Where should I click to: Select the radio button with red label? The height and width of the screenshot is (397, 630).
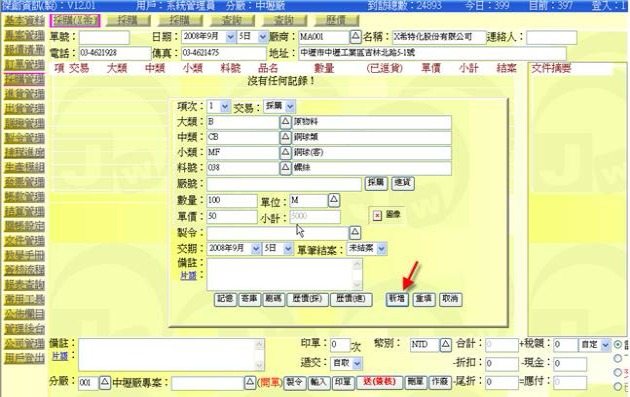pyautogui.click(x=618, y=372)
